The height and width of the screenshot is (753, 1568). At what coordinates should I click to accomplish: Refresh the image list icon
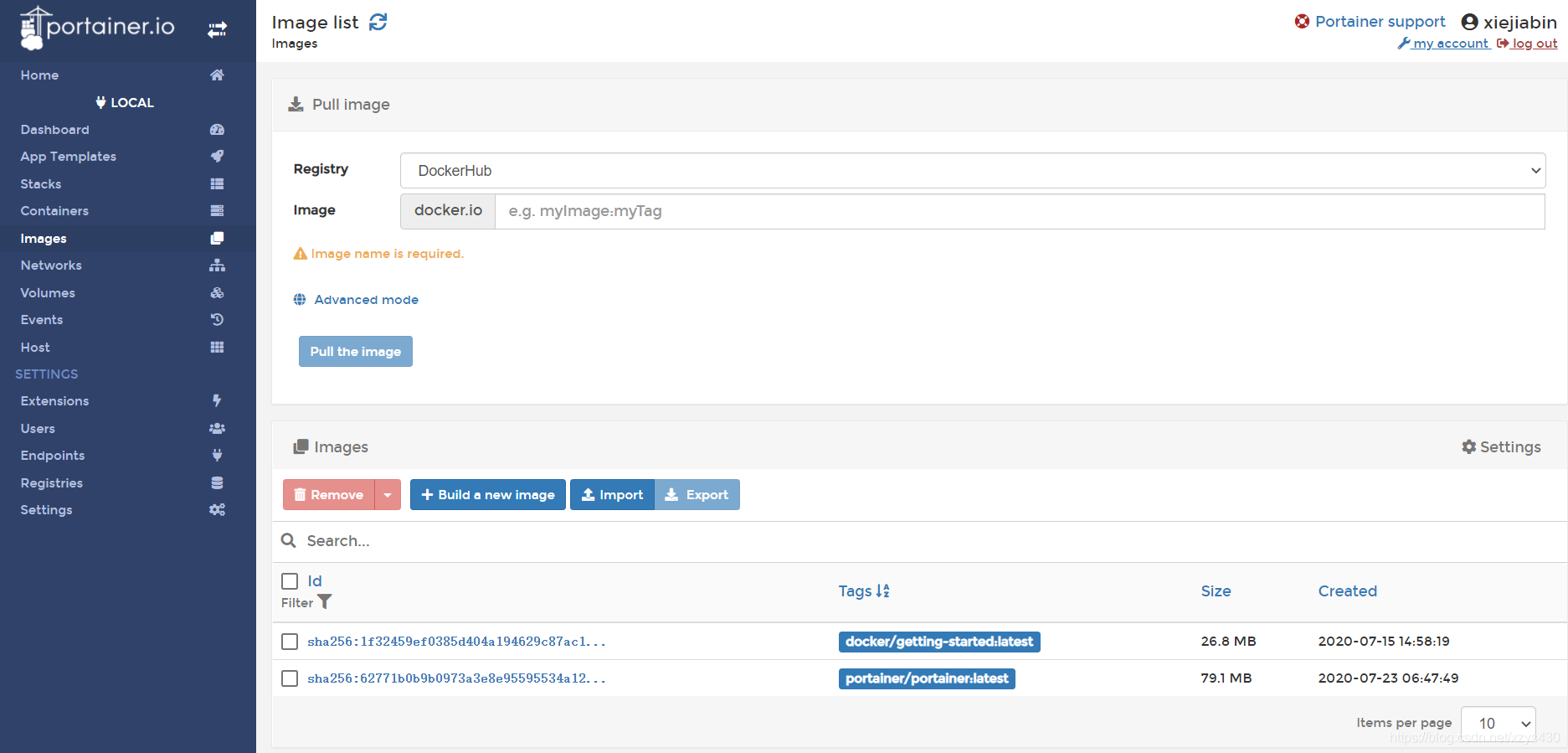(x=378, y=22)
